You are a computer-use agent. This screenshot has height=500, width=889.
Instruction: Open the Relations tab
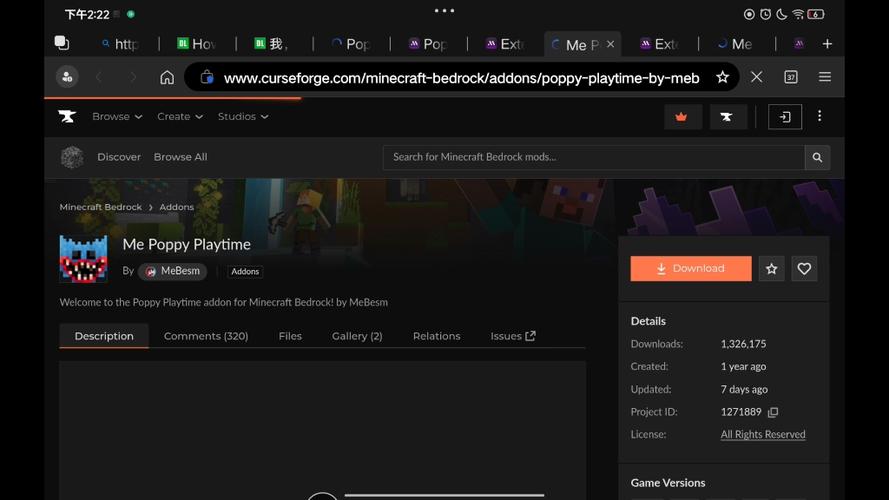tap(437, 336)
